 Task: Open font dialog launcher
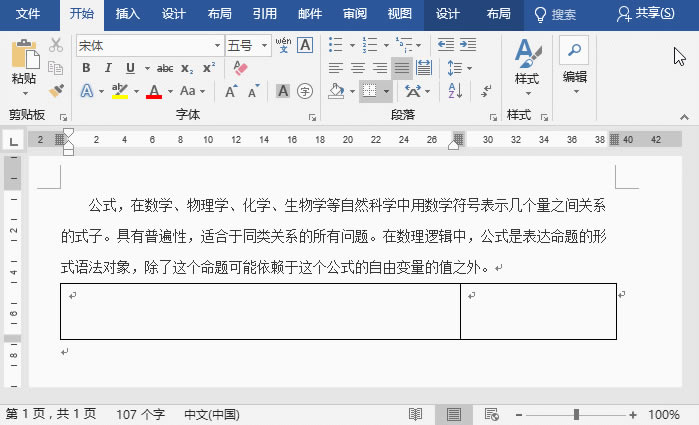click(x=312, y=118)
